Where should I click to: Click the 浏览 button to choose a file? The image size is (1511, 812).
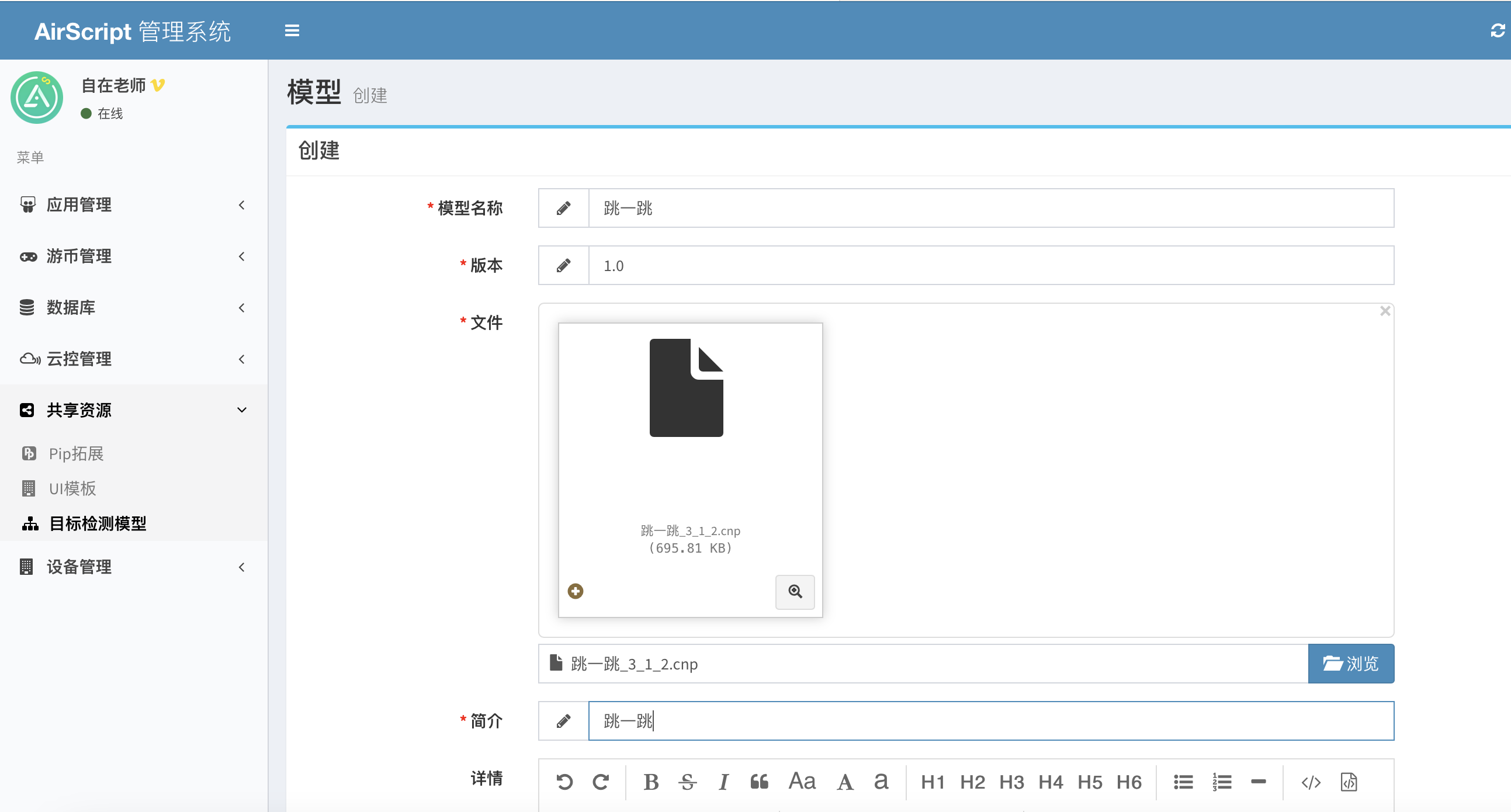click(x=1351, y=663)
